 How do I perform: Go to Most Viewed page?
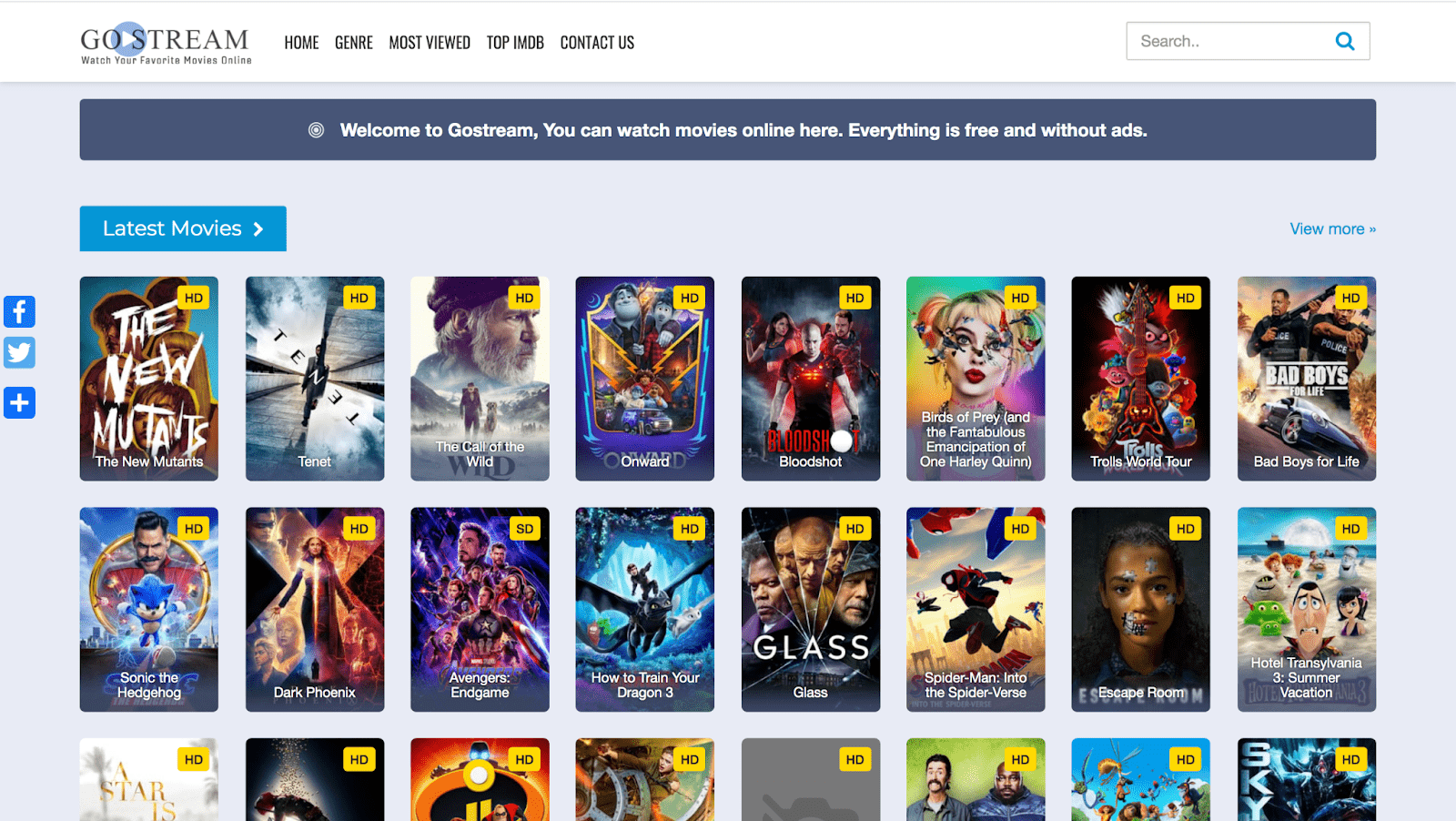(x=430, y=43)
